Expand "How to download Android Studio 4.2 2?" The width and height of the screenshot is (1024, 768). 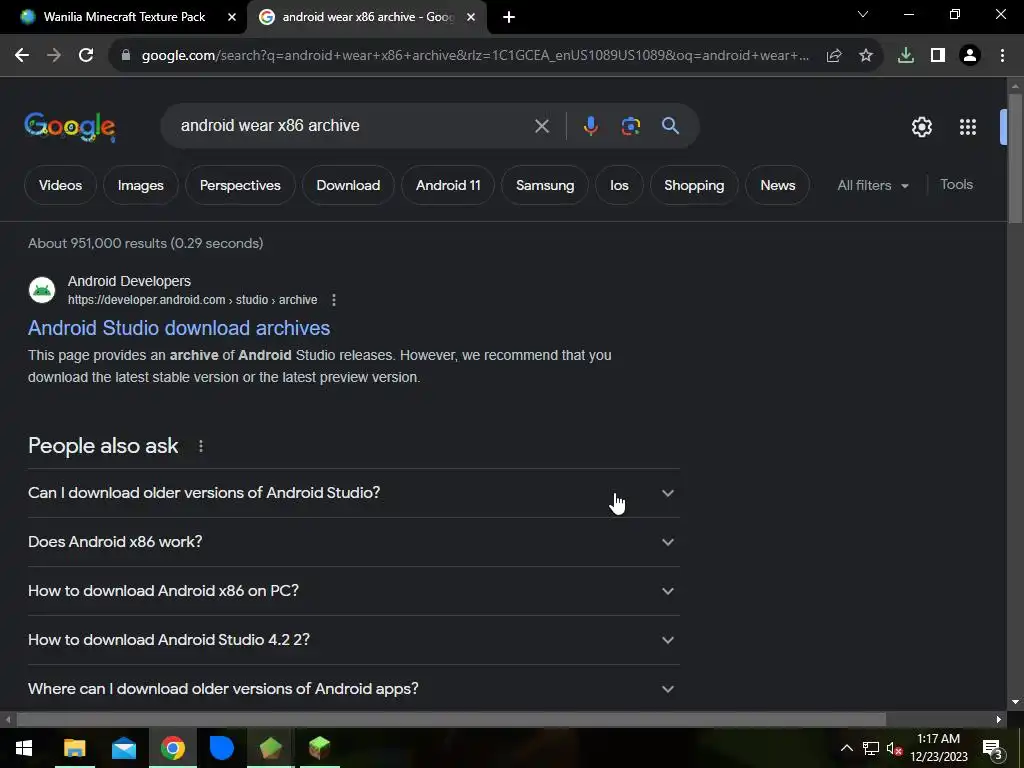pyautogui.click(x=354, y=640)
